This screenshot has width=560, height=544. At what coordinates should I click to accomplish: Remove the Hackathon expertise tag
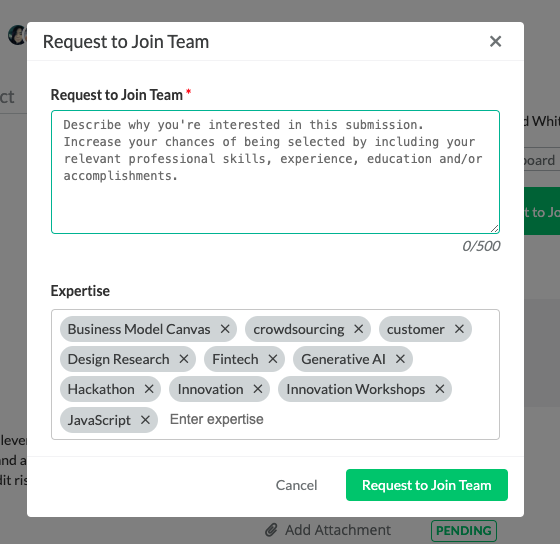(149, 389)
